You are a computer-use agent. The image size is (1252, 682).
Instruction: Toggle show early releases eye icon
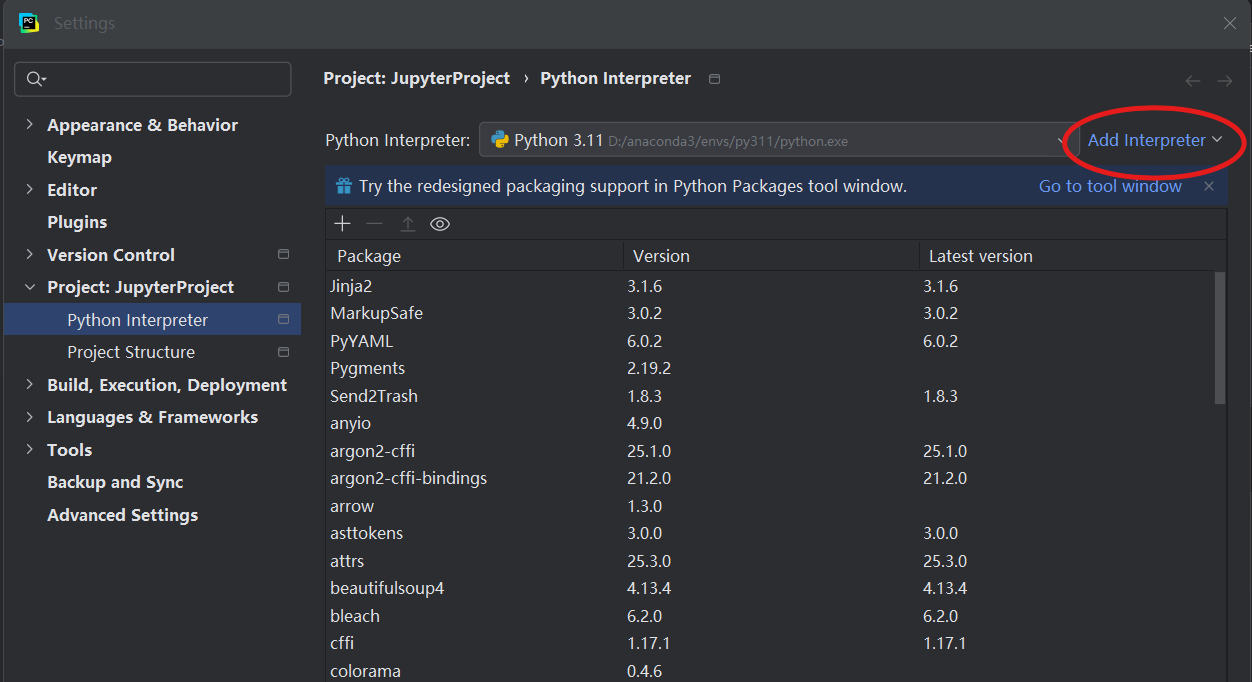[x=440, y=224]
